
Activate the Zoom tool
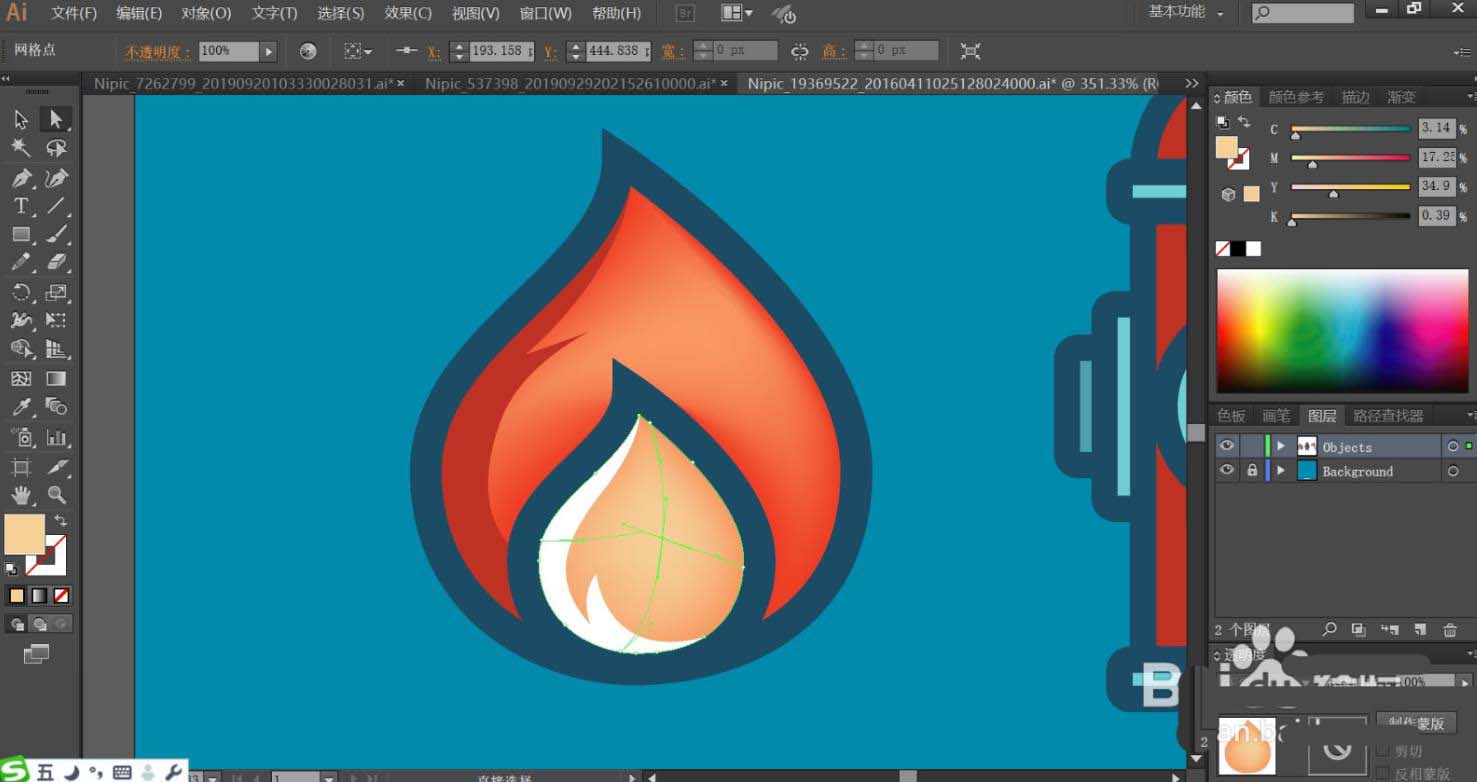point(56,495)
